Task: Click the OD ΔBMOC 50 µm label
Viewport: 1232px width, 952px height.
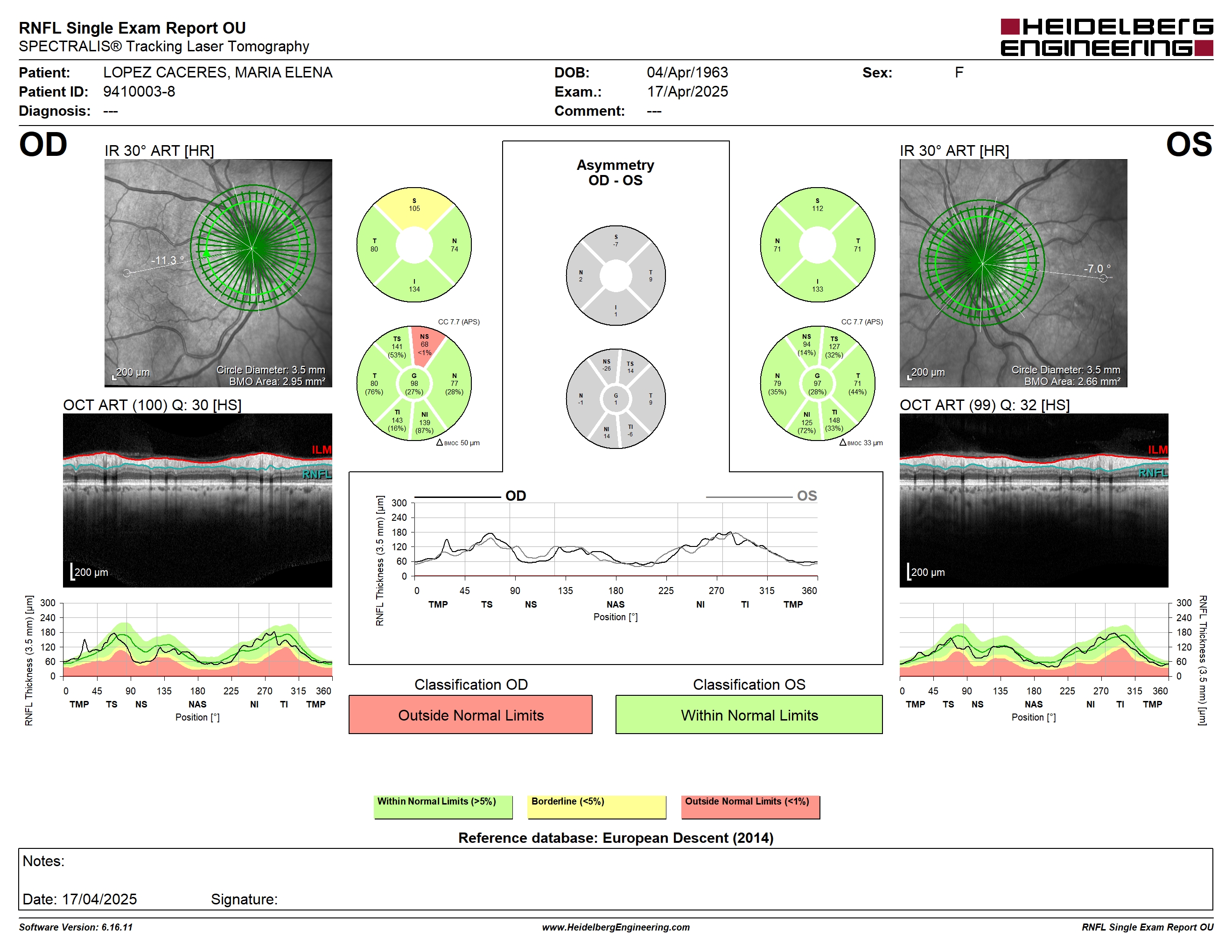Action: coord(458,443)
